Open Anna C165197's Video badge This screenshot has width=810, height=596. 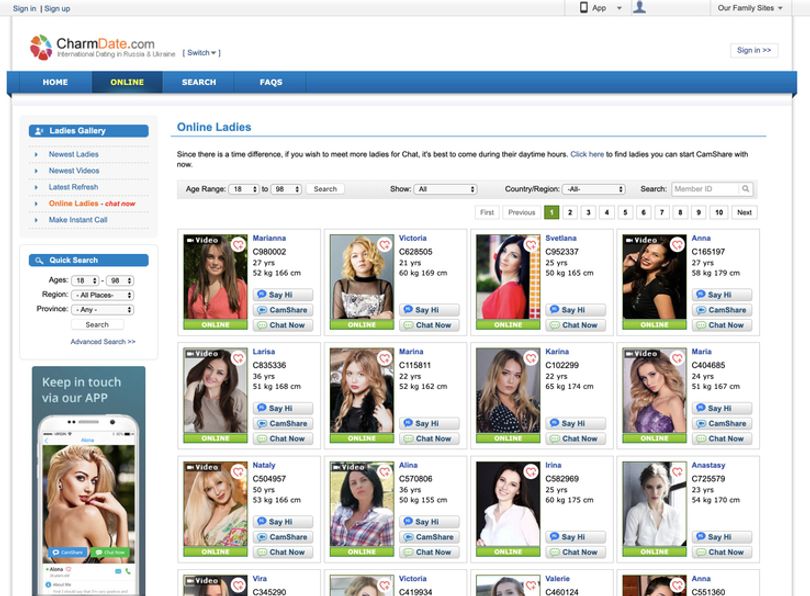pyautogui.click(x=642, y=240)
